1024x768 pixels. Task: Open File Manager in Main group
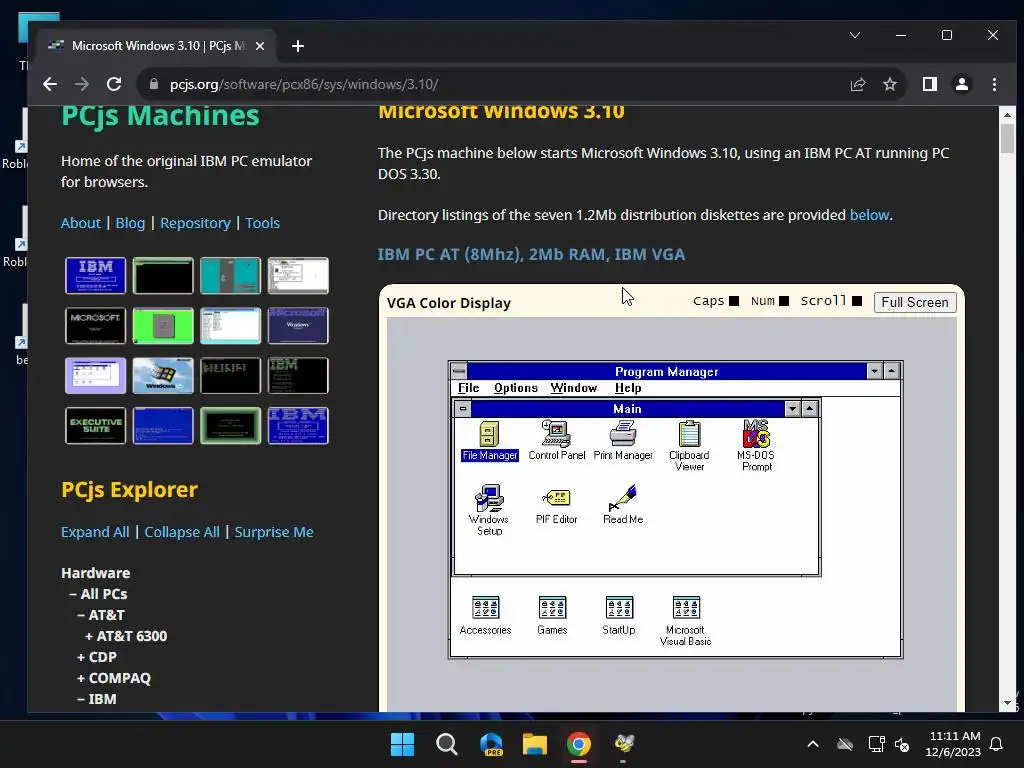(489, 441)
